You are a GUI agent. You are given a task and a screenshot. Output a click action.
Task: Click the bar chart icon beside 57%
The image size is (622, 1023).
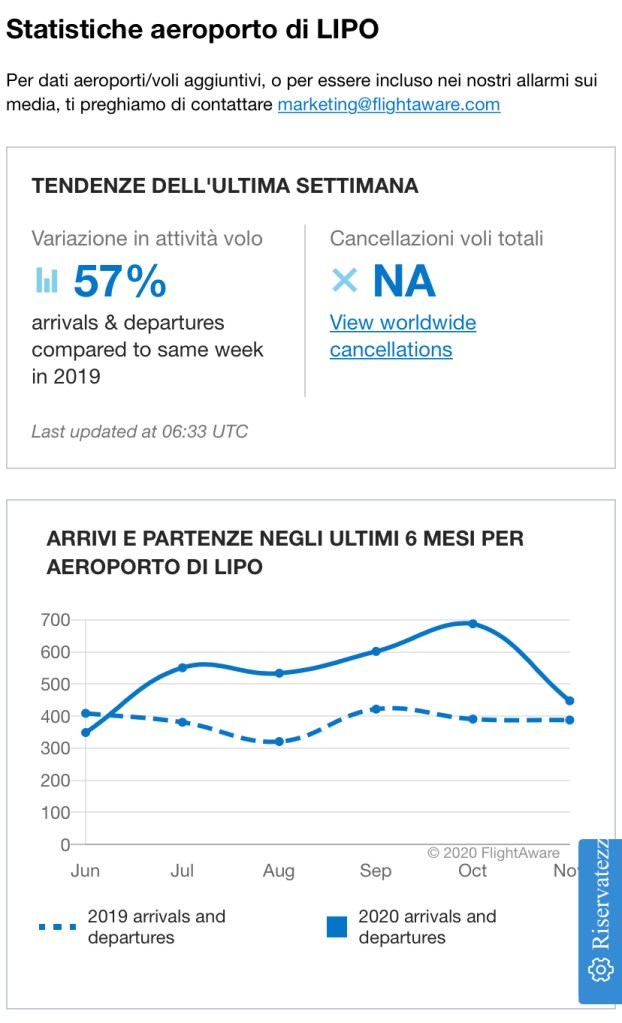click(x=46, y=281)
